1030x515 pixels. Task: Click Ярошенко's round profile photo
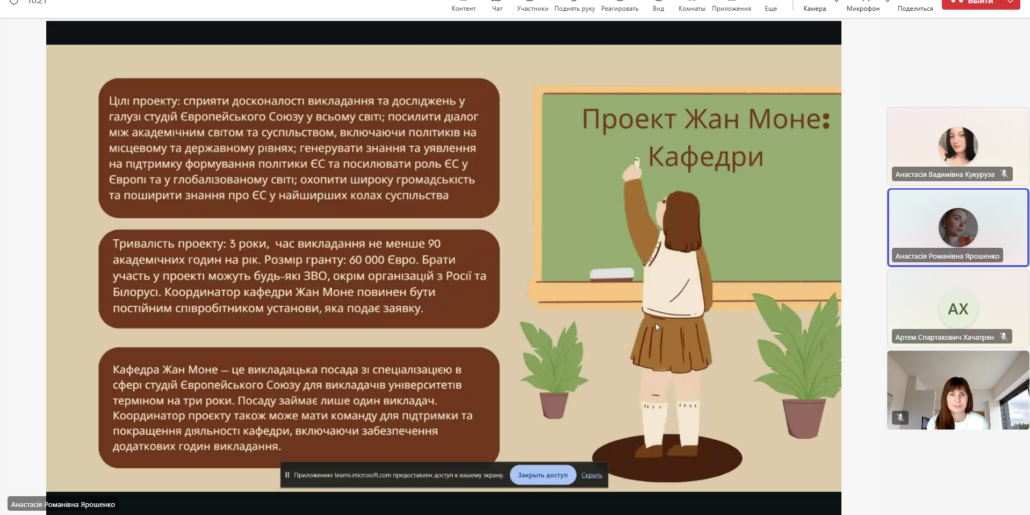(x=958, y=227)
